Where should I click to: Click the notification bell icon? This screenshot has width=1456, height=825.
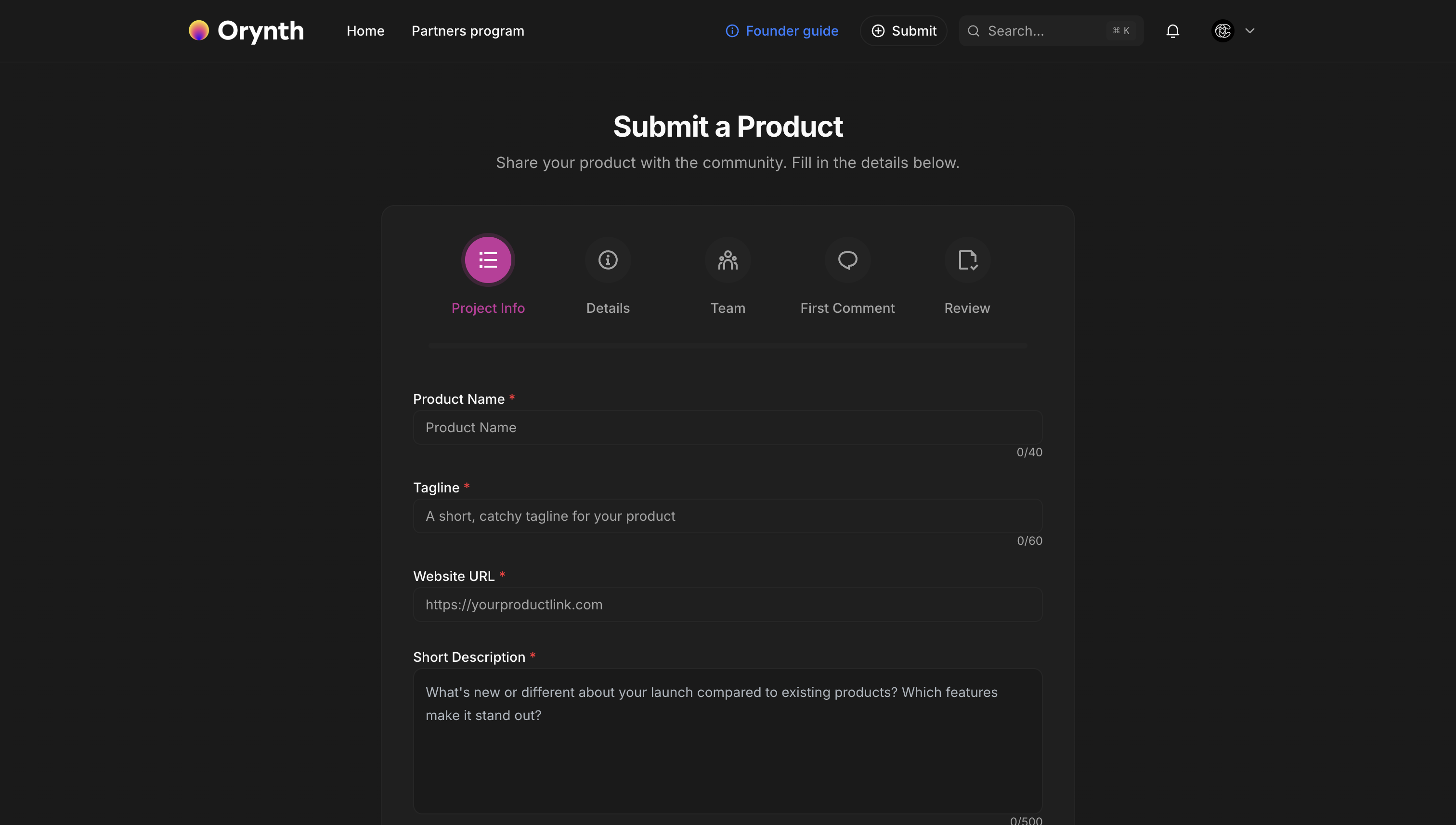(x=1172, y=31)
